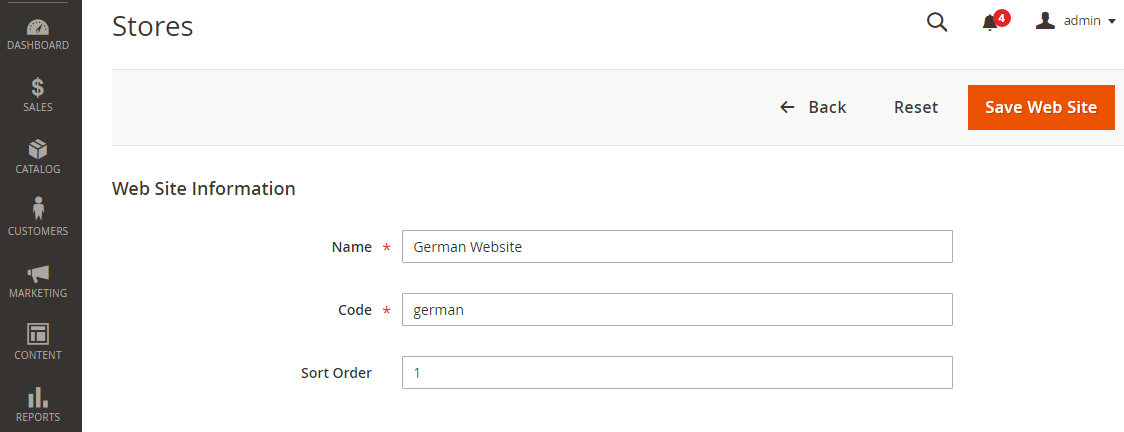This screenshot has height=432, width=1124.
Task: Open the notifications bell icon
Action: pyautogui.click(x=990, y=23)
